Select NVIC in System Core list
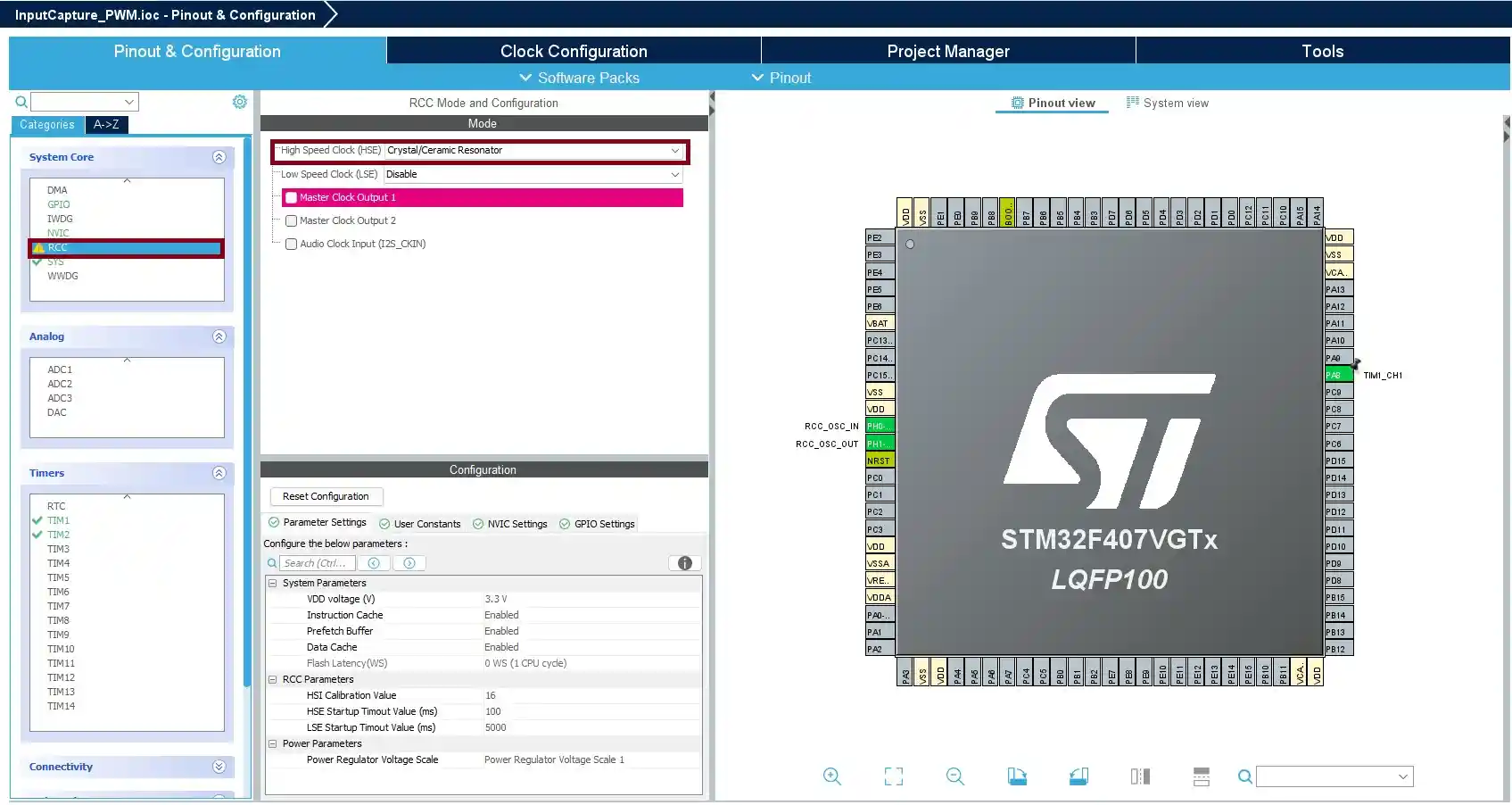1512x805 pixels. point(58,233)
